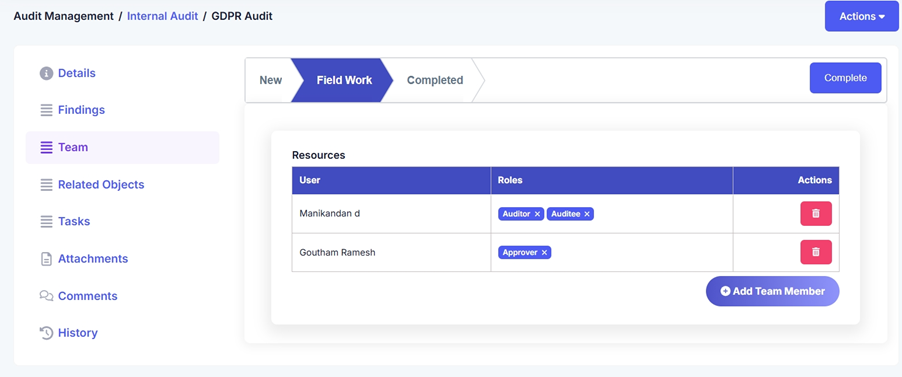The width and height of the screenshot is (902, 377).
Task: Click the Roles column header
Action: (x=611, y=180)
